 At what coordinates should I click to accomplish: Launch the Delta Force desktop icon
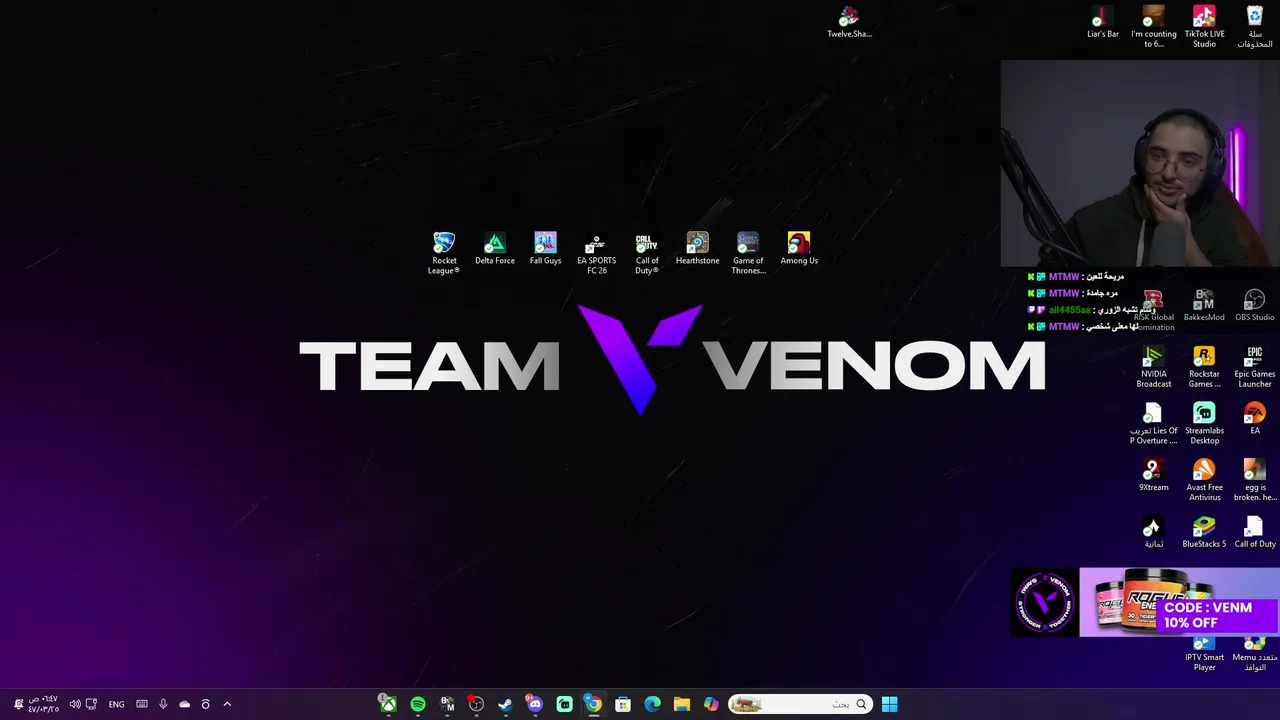tap(495, 249)
